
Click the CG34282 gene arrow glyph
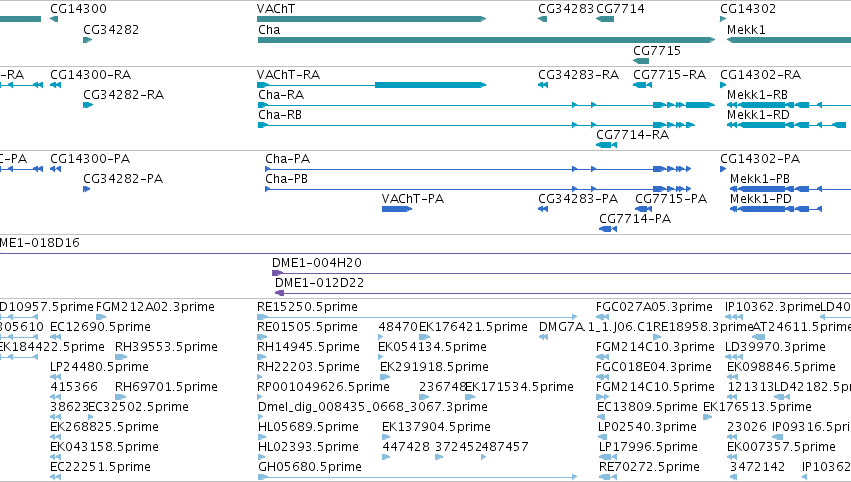pos(88,40)
